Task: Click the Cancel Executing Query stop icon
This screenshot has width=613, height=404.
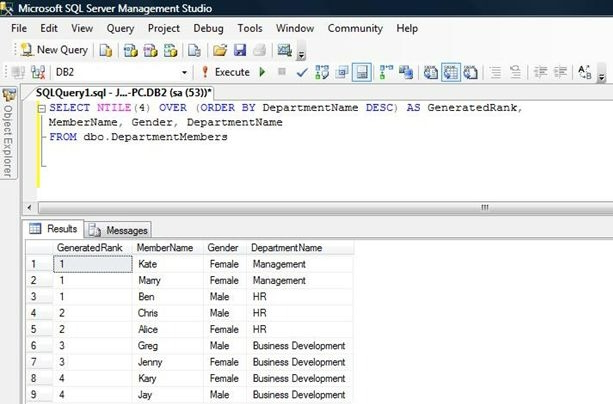Action: click(x=281, y=72)
